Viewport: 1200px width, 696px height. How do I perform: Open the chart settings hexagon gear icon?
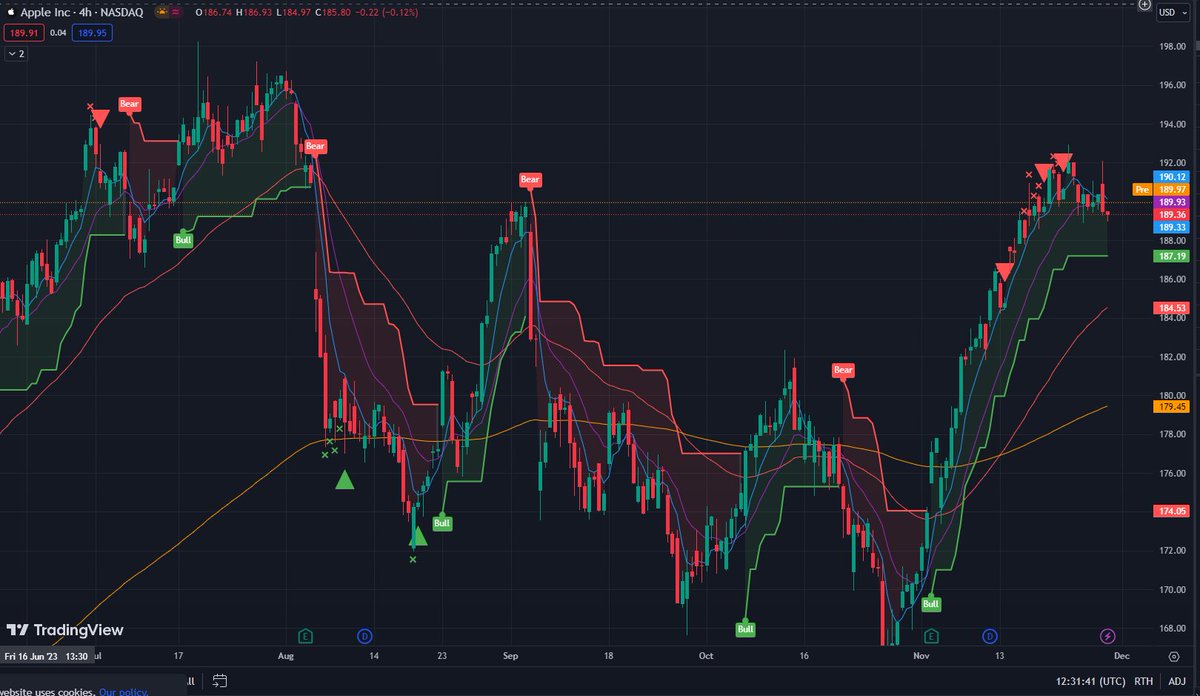click(x=1173, y=656)
